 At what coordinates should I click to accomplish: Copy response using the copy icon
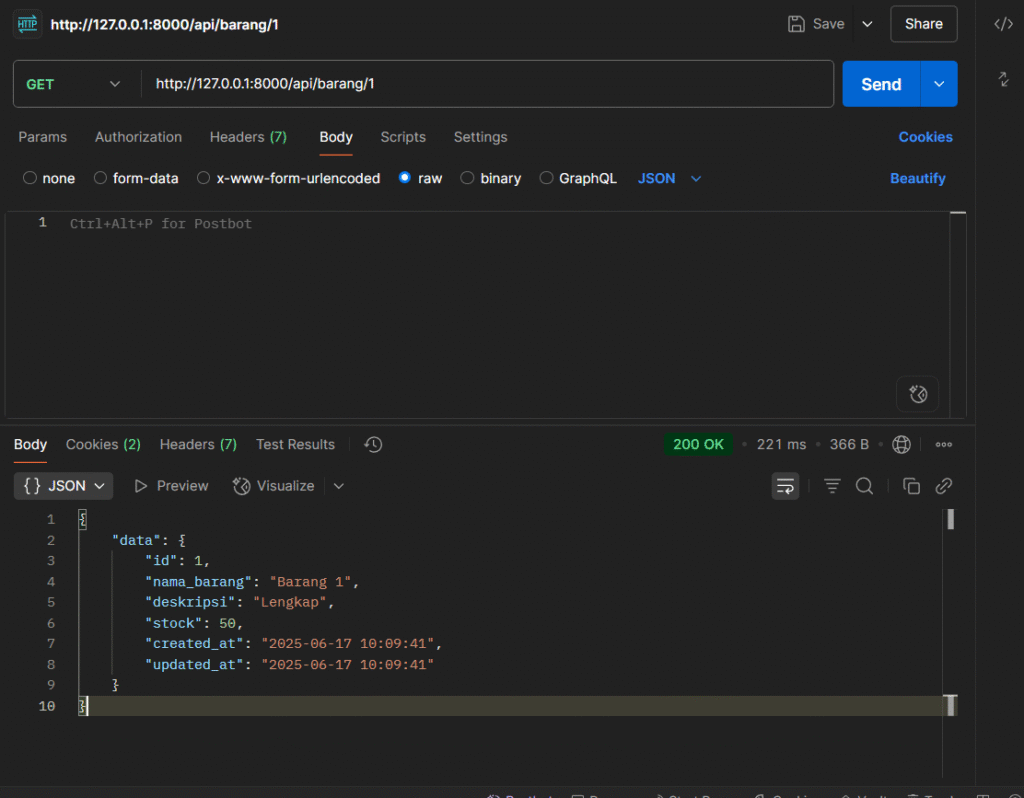[911, 486]
